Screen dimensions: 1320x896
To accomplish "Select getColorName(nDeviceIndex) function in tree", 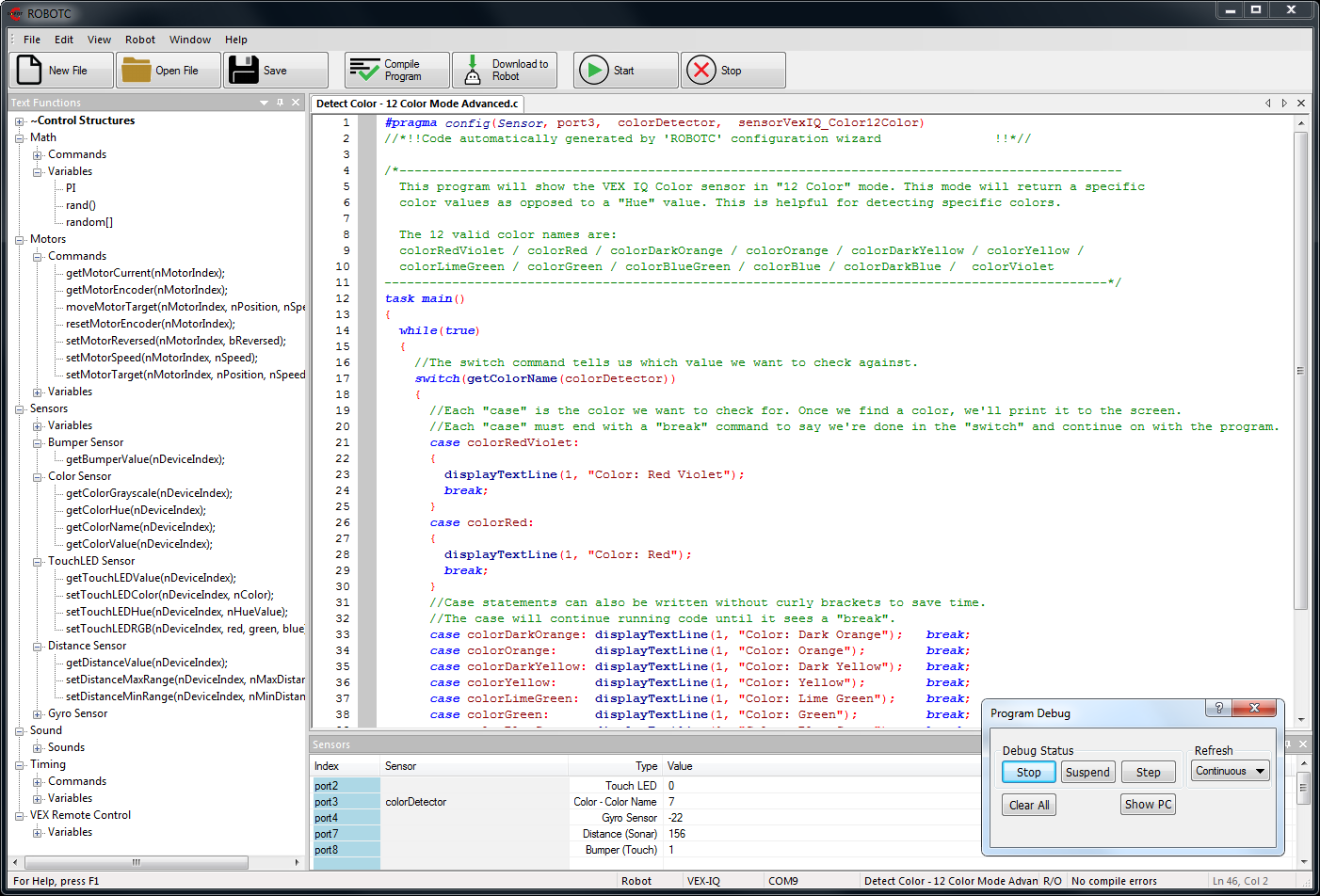I will pos(140,527).
